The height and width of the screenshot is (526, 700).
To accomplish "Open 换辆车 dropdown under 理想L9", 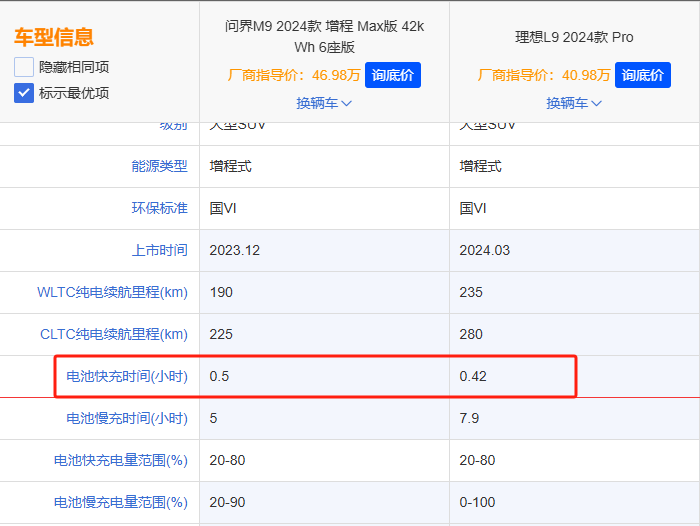I will (574, 103).
